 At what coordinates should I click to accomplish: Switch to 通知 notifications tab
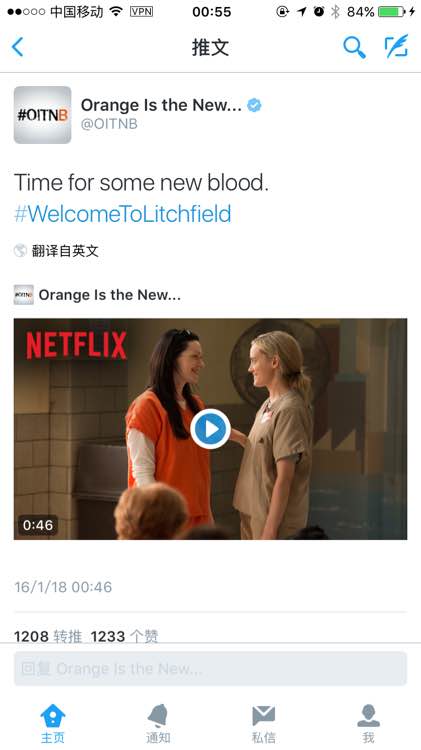[x=158, y=723]
